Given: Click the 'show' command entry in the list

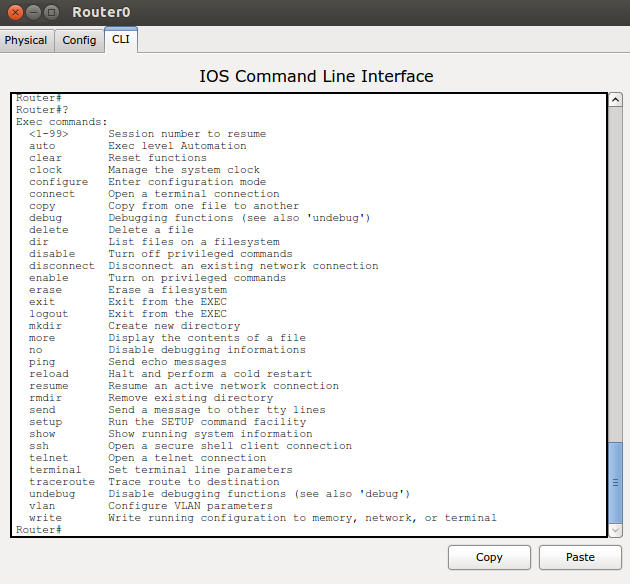Looking at the screenshot, I should click(43, 434).
